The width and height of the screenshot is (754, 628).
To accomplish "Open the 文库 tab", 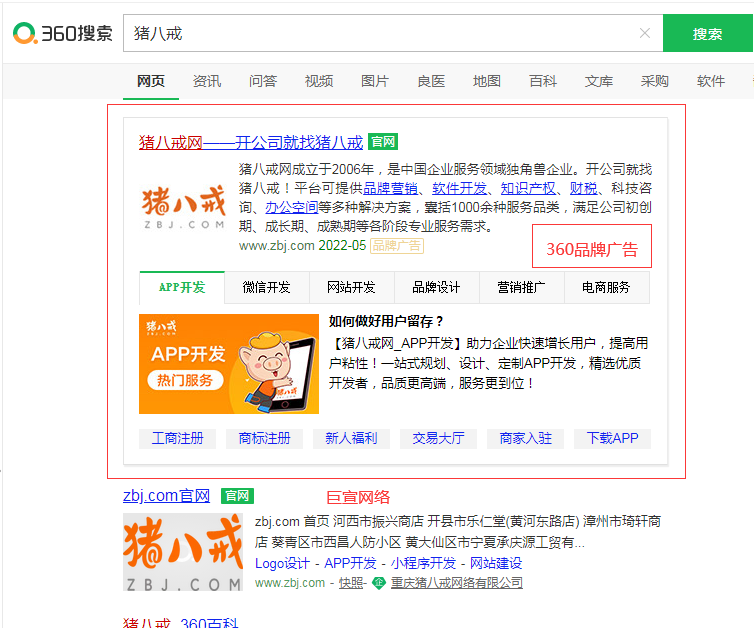I will 599,81.
